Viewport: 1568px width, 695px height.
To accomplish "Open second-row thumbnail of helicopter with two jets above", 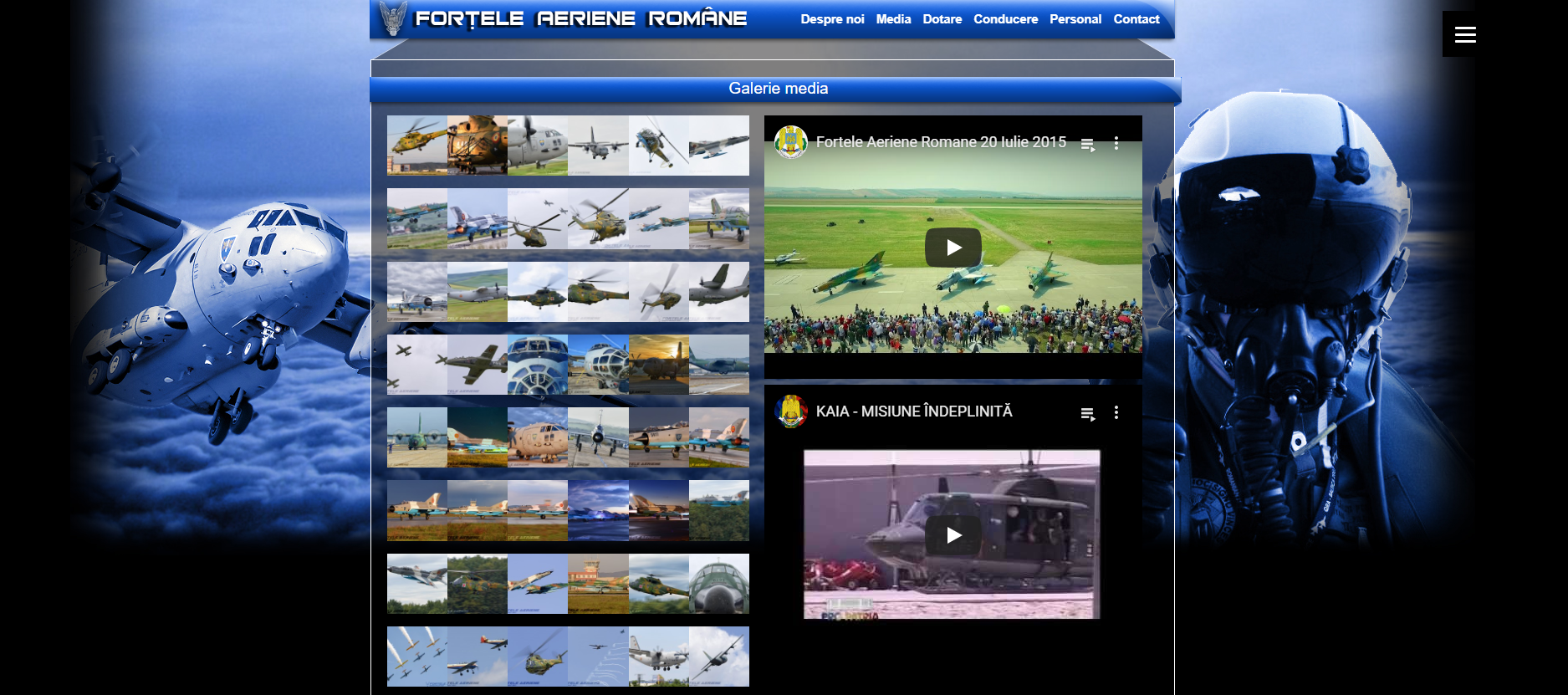I will click(538, 218).
